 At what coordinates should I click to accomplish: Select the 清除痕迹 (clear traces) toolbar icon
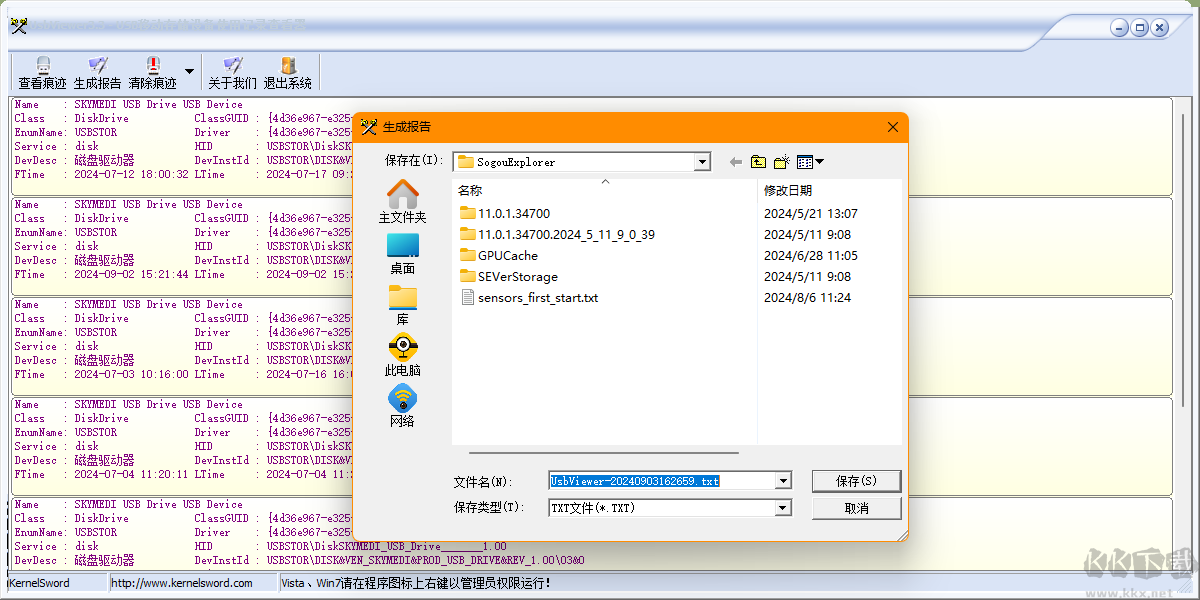[x=152, y=72]
